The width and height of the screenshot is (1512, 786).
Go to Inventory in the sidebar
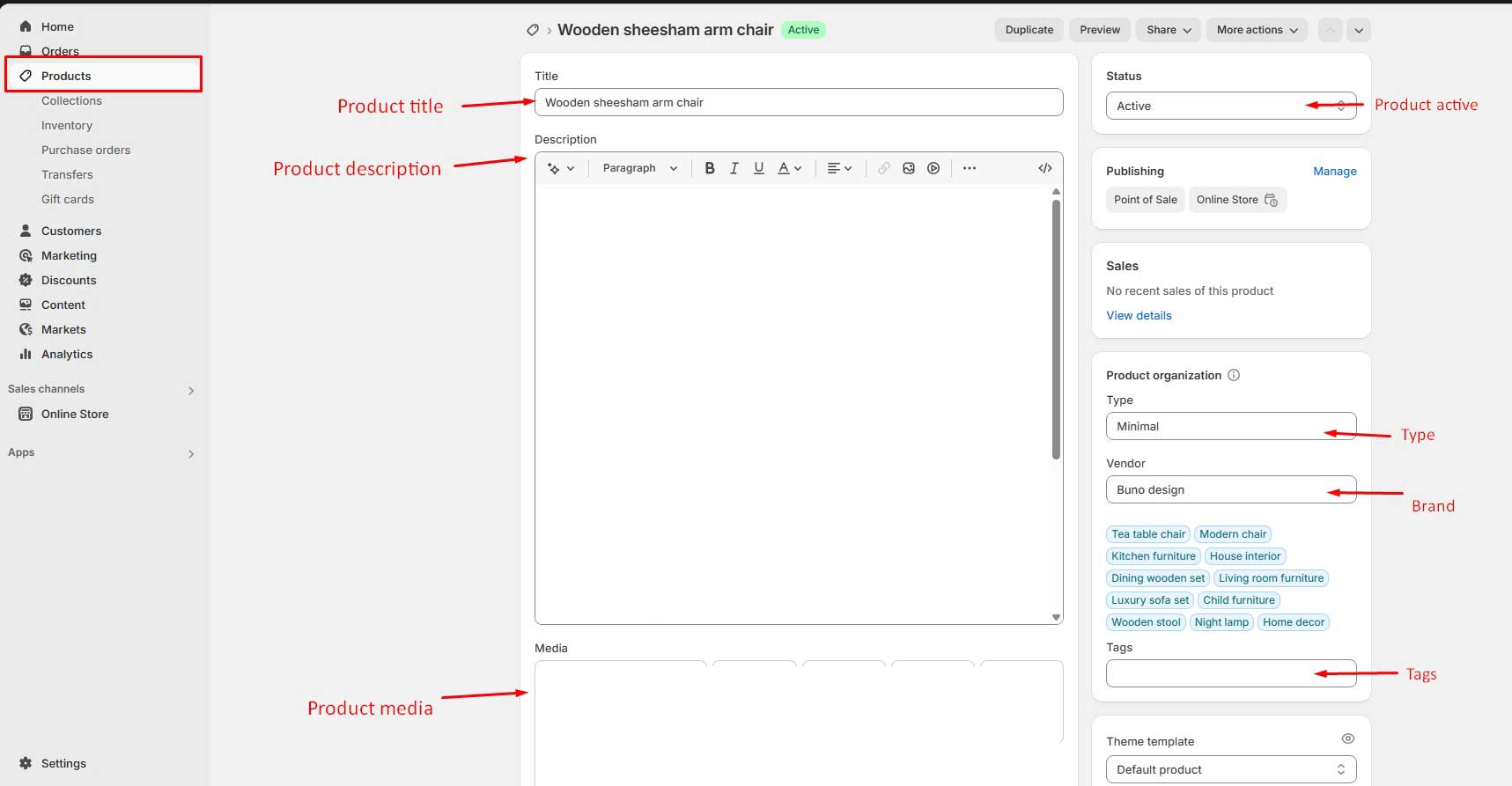pyautogui.click(x=67, y=126)
